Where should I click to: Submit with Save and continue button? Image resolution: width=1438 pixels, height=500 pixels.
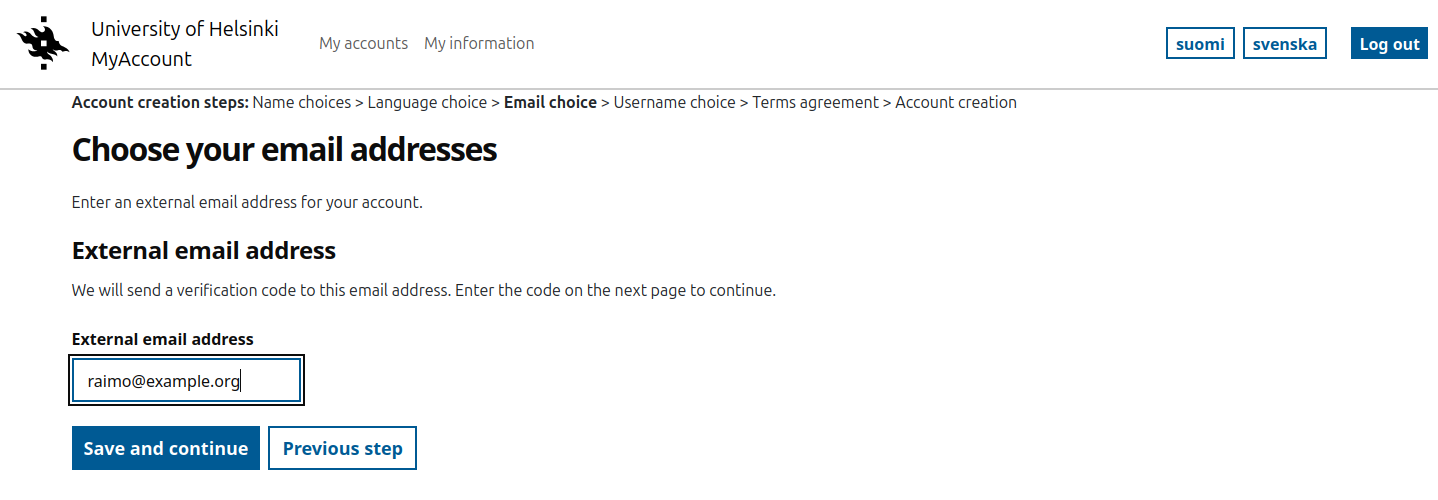(166, 448)
